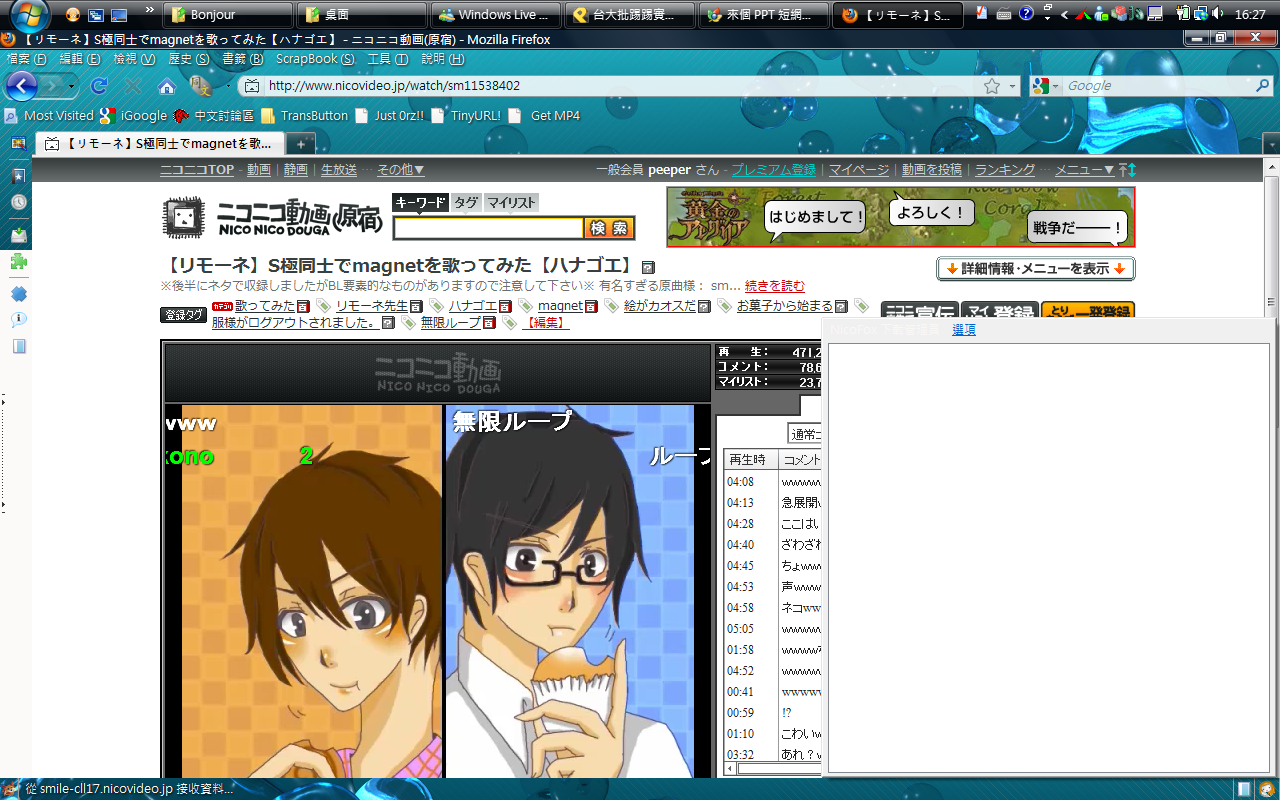Click the 検索 search button
Viewport: 1280px width, 800px height.
click(610, 228)
